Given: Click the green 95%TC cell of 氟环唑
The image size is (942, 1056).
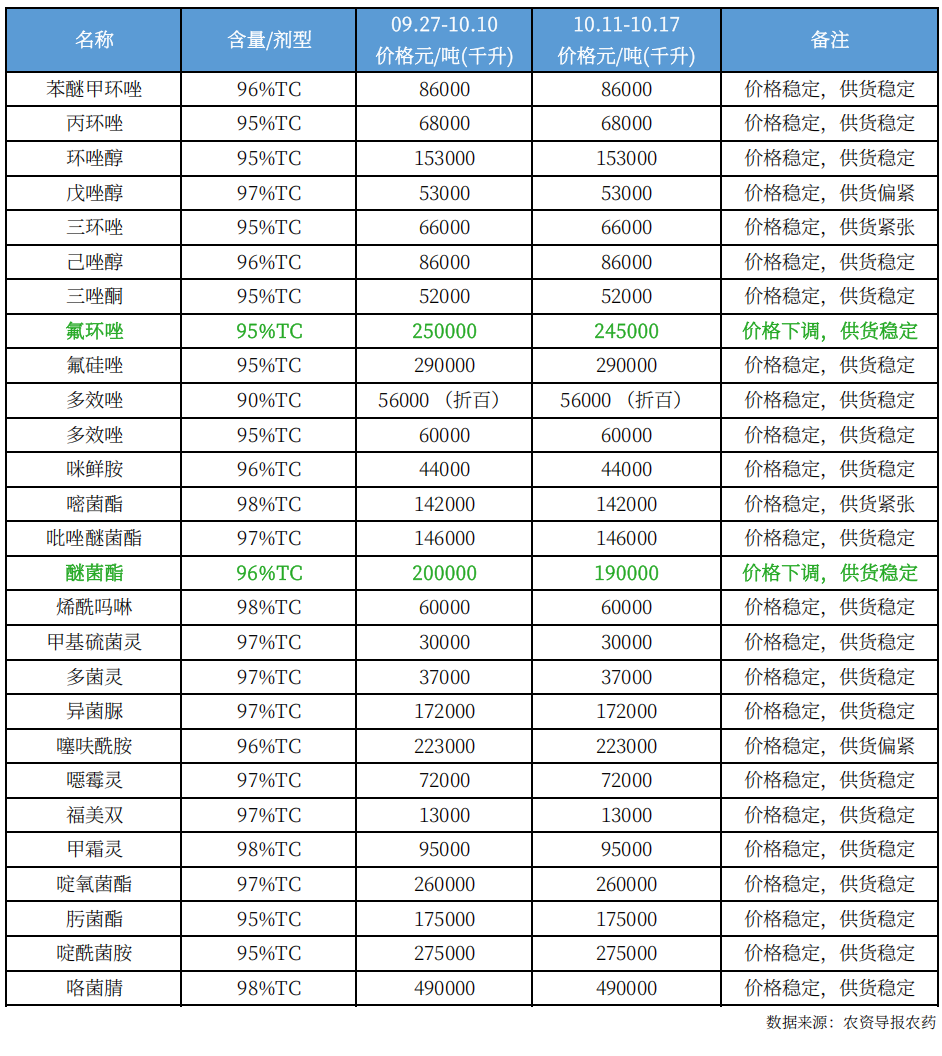Looking at the screenshot, I should (269, 331).
